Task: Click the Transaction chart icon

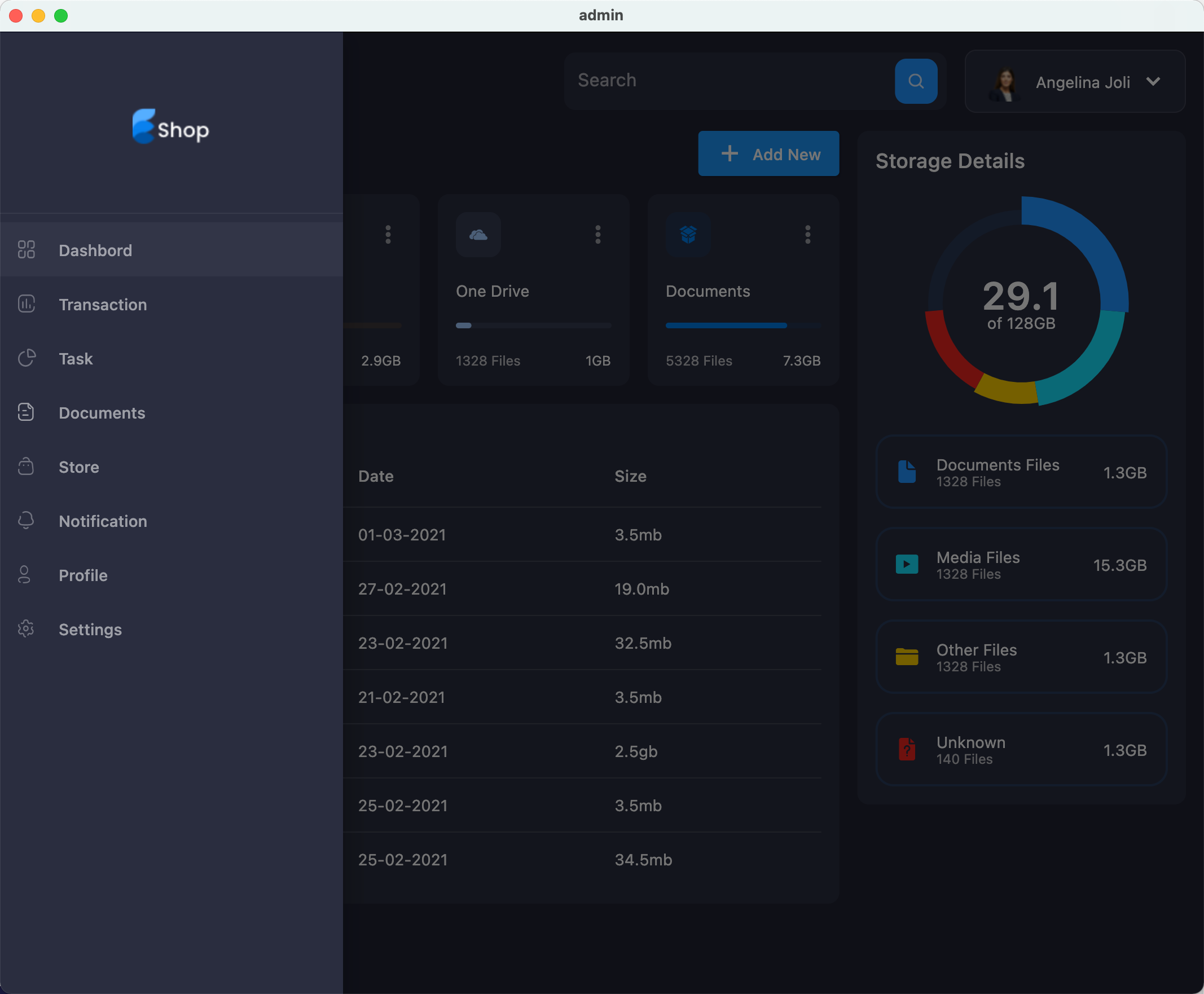Action: click(27, 304)
